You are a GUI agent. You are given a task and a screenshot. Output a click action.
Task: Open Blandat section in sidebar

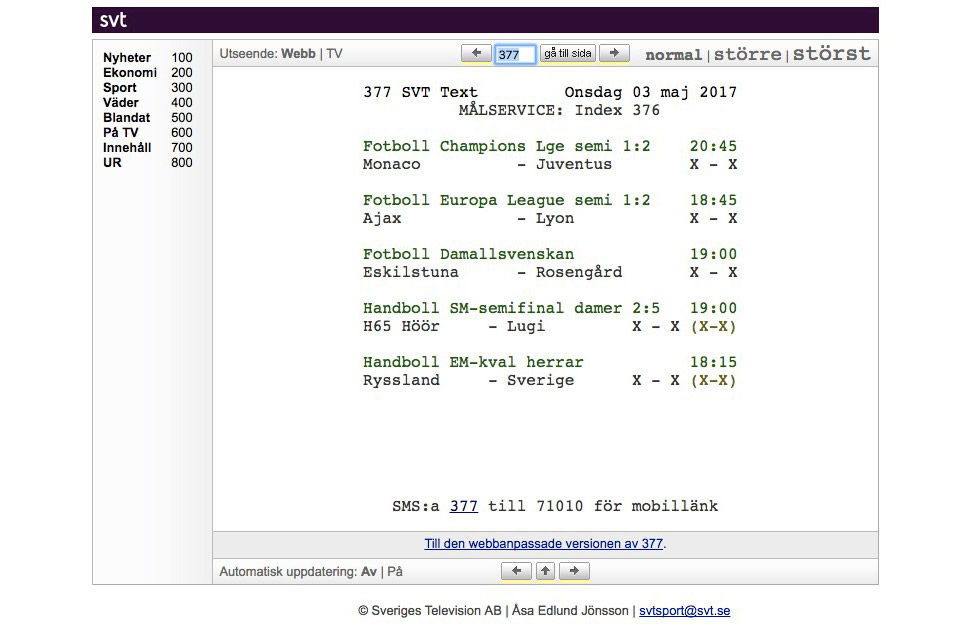(x=126, y=117)
